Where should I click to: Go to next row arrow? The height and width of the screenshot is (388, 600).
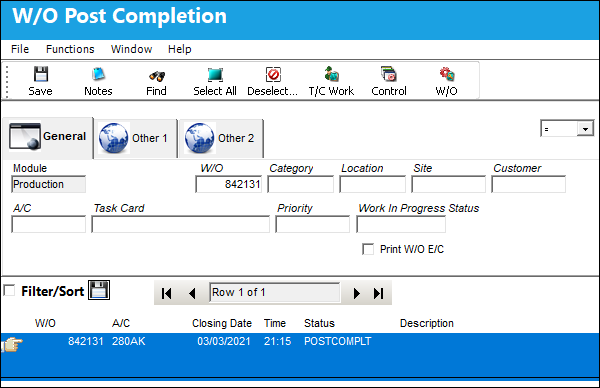coord(357,293)
